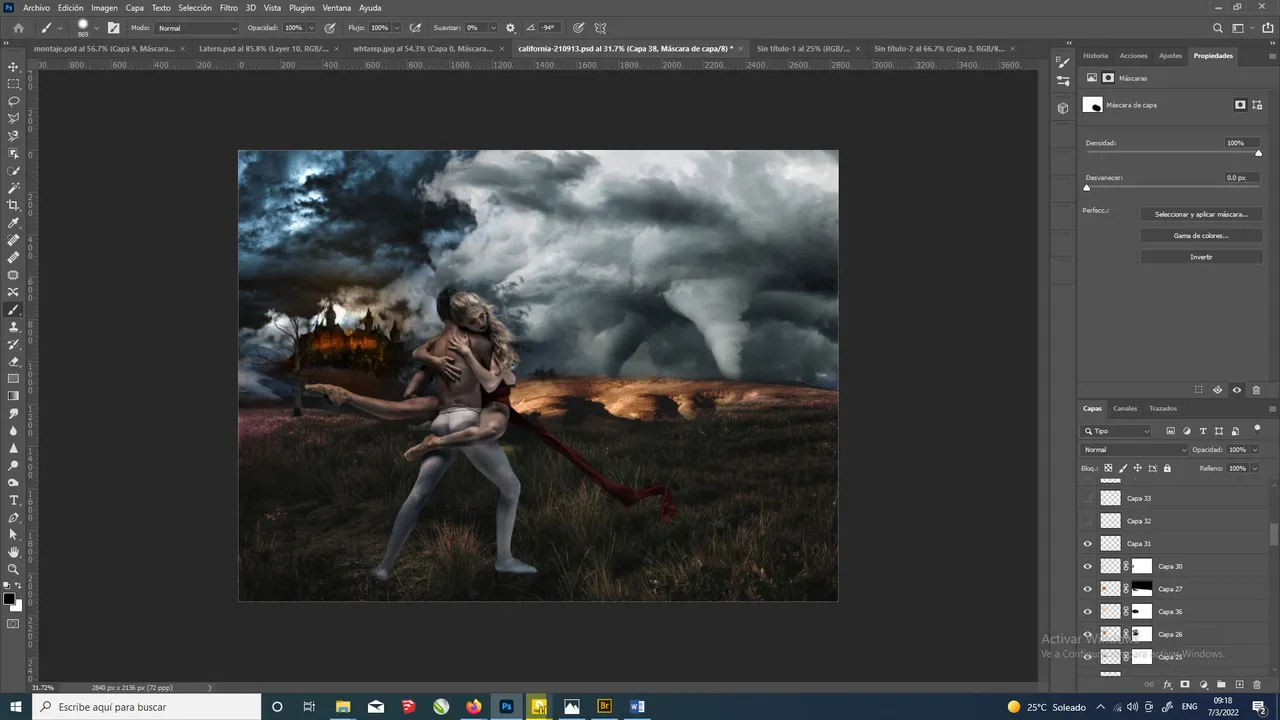This screenshot has width=1280, height=720.
Task: Add layer mask icon at panel bottom
Action: pos(1185,685)
